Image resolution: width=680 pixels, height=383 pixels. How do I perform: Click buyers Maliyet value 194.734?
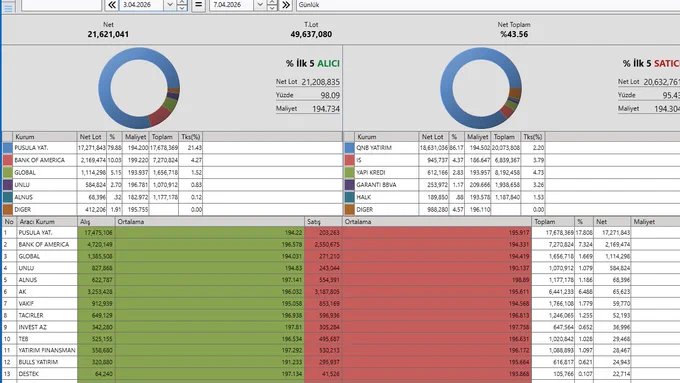pos(326,109)
